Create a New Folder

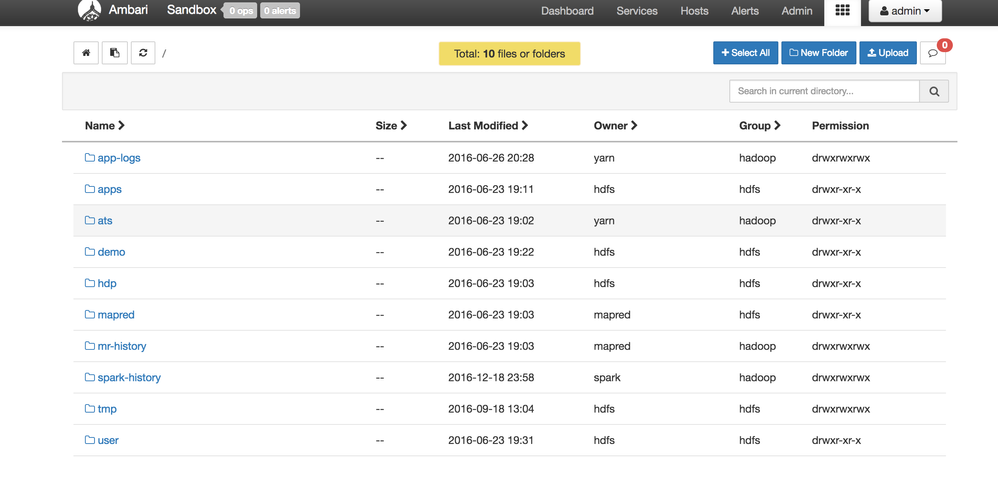click(819, 53)
